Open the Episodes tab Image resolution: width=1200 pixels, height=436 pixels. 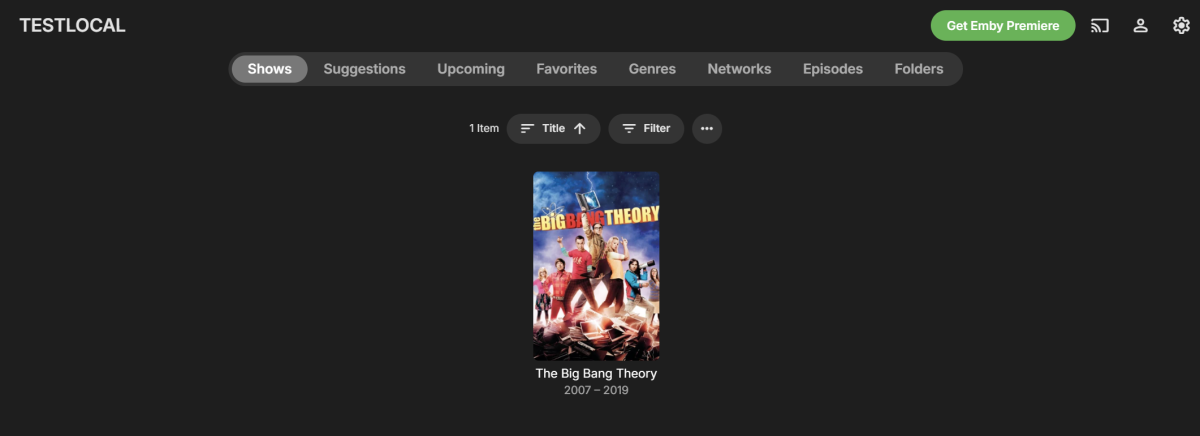(833, 69)
